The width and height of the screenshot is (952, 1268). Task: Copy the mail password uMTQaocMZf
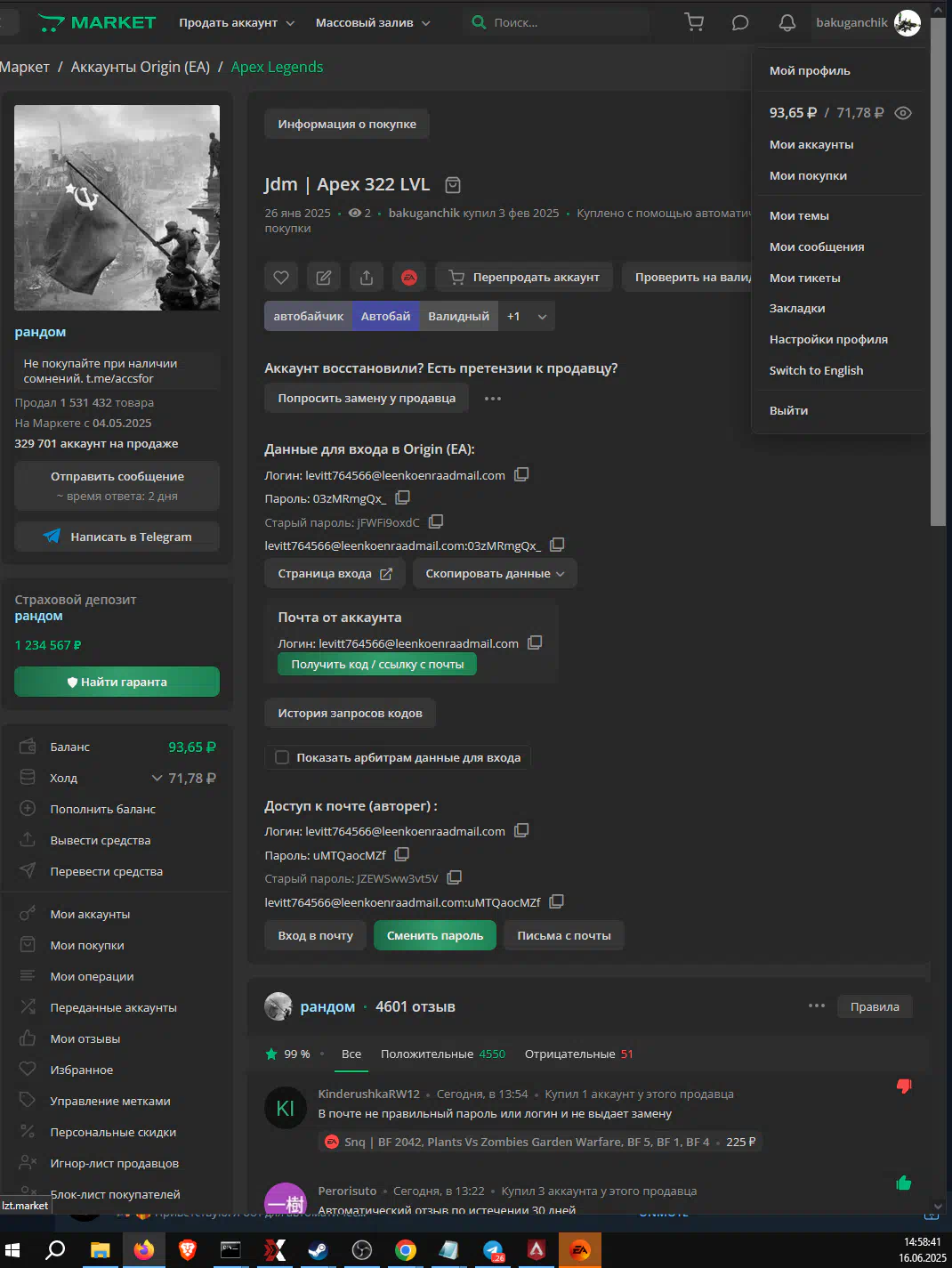pos(402,854)
